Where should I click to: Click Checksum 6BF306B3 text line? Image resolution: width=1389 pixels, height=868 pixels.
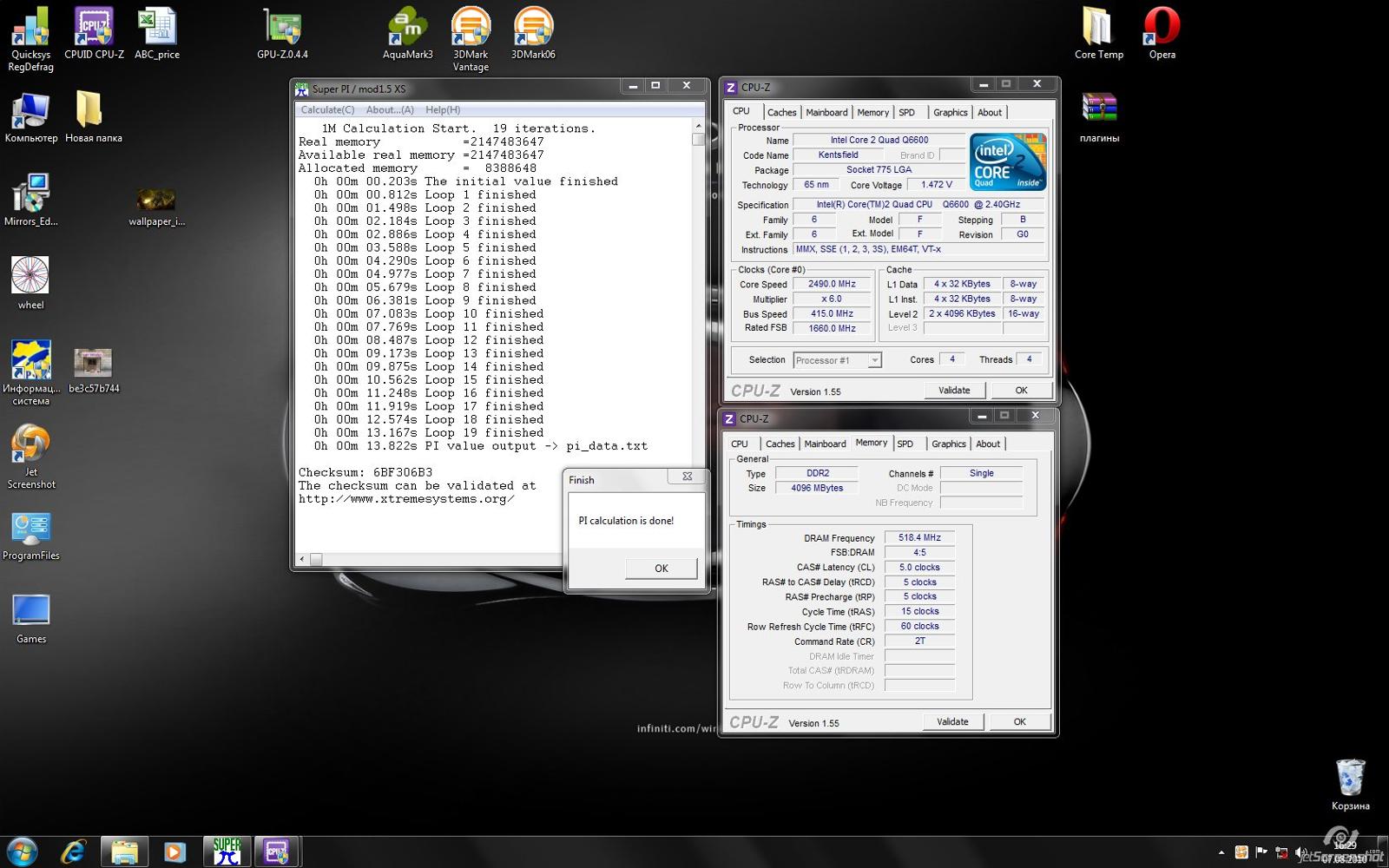click(365, 473)
